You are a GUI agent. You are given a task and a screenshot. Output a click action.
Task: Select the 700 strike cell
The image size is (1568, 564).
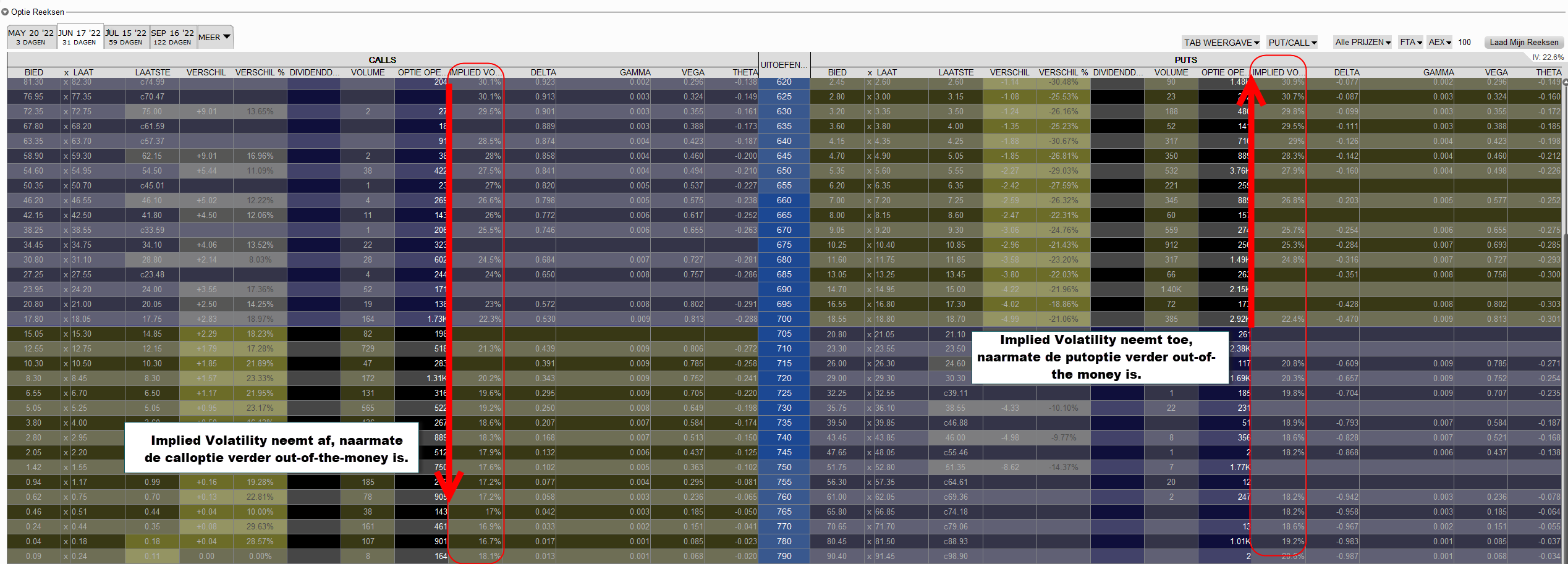click(x=784, y=319)
